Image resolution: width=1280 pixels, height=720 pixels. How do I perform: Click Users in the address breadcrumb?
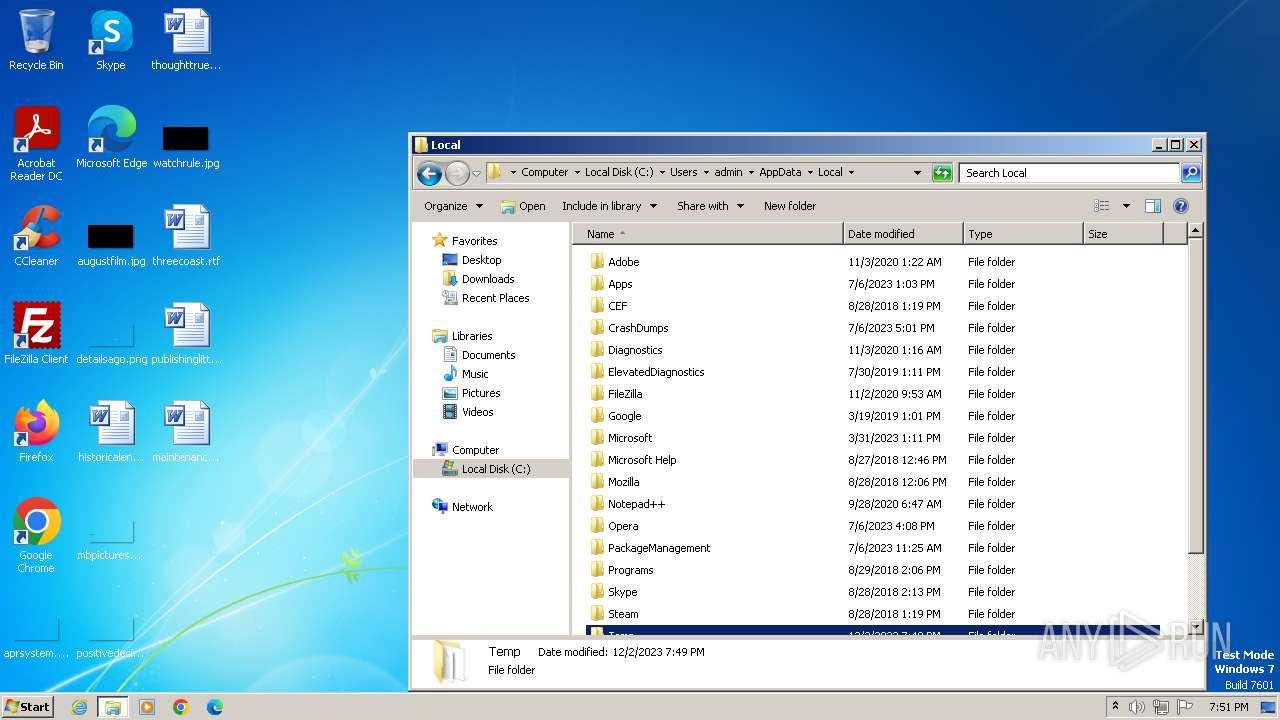[x=684, y=173]
